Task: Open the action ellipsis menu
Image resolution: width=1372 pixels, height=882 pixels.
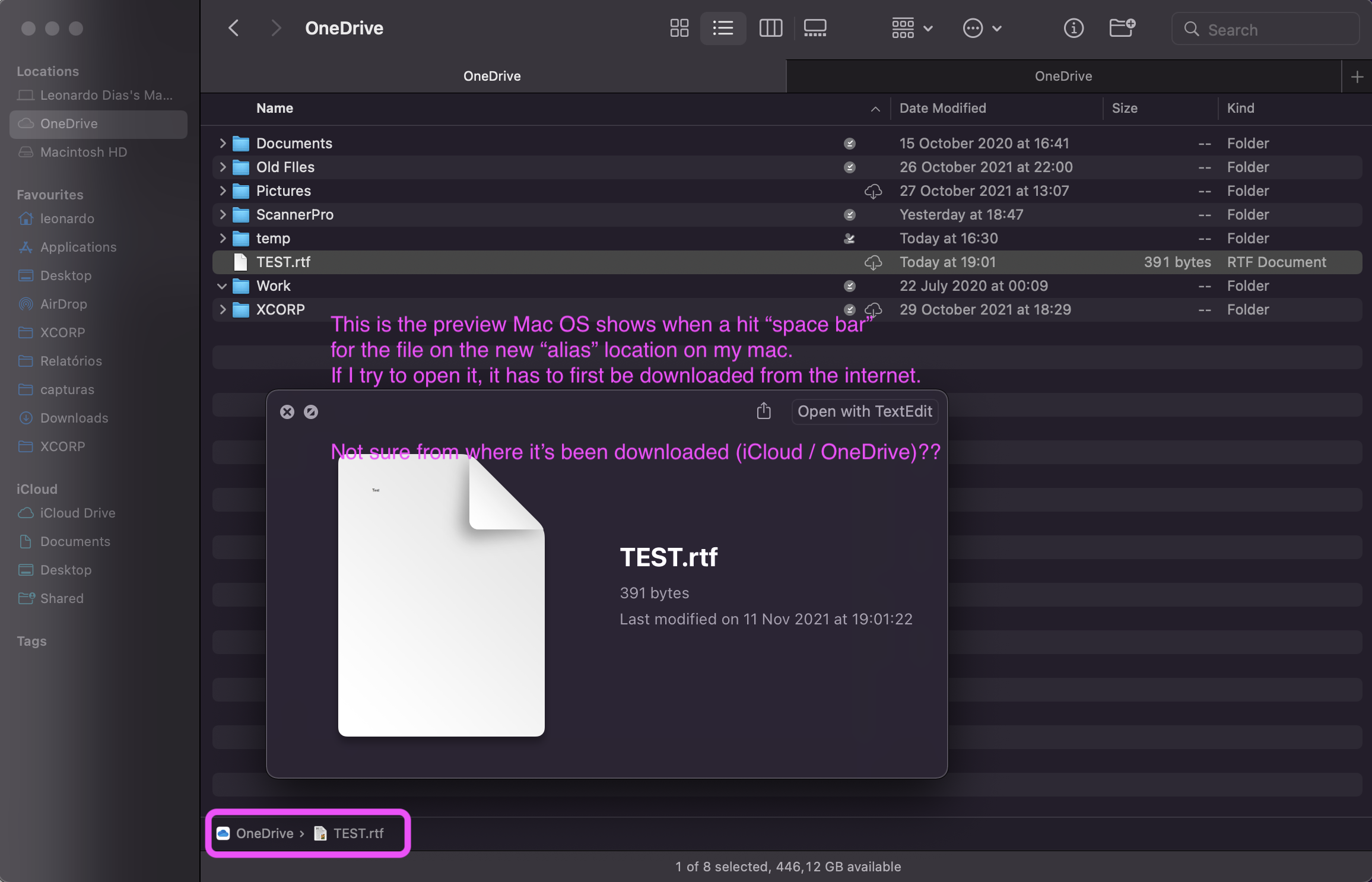Action: 982,28
